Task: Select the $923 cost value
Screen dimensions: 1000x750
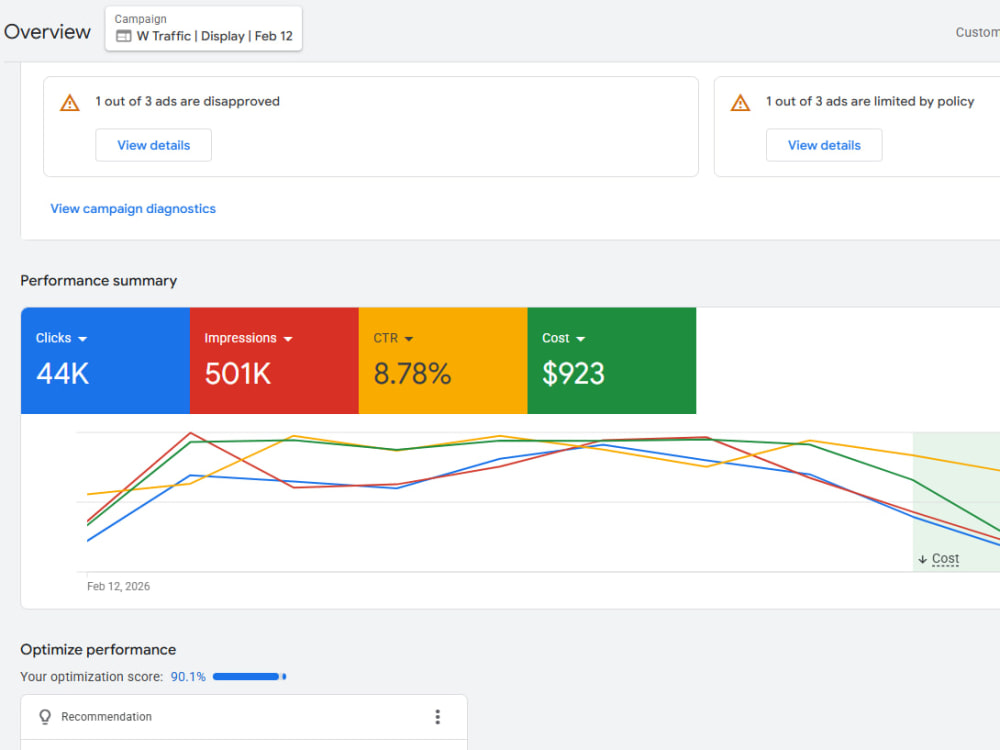Action: point(573,374)
